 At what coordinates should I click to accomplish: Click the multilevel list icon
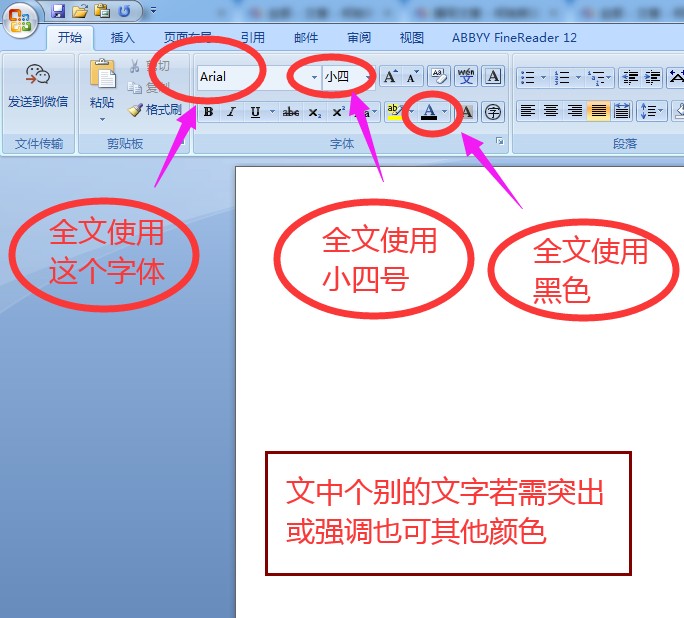(x=596, y=78)
